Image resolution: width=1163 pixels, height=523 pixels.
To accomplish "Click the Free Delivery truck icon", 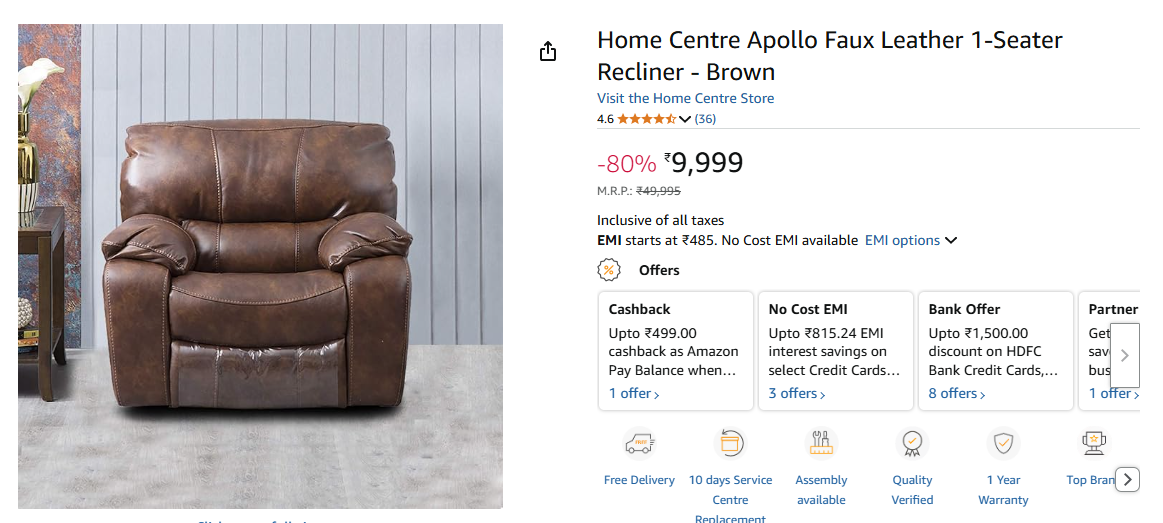I will coord(639,443).
